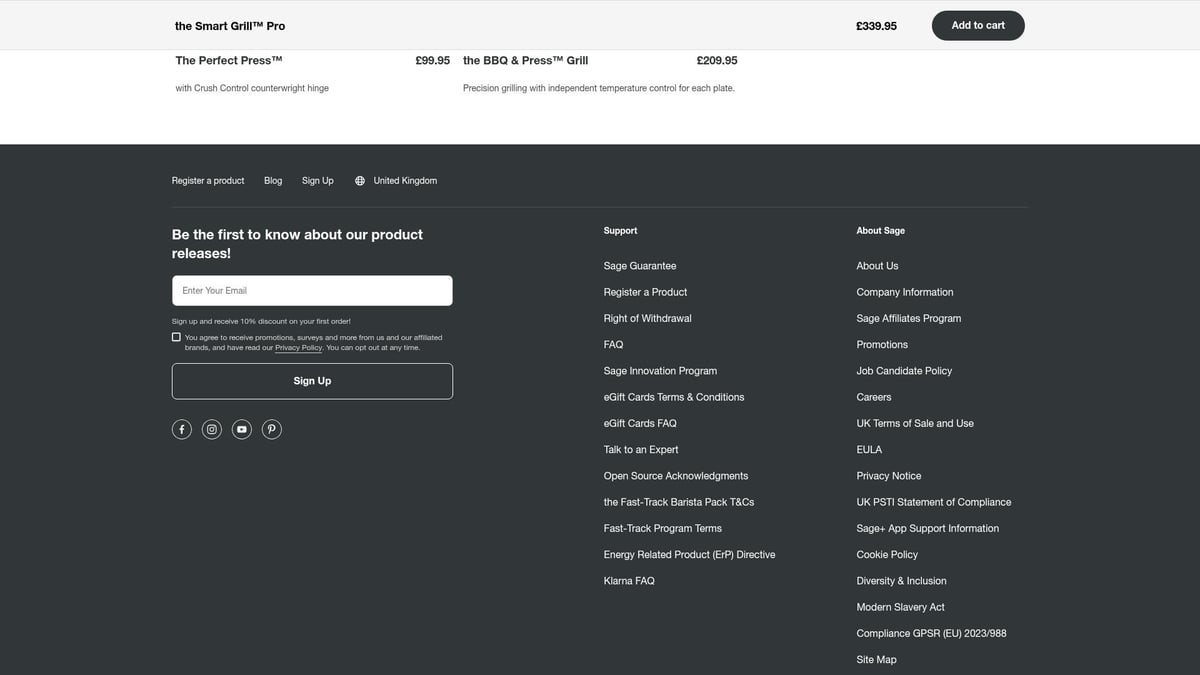Open About Us link
1200x675 pixels.
click(877, 266)
